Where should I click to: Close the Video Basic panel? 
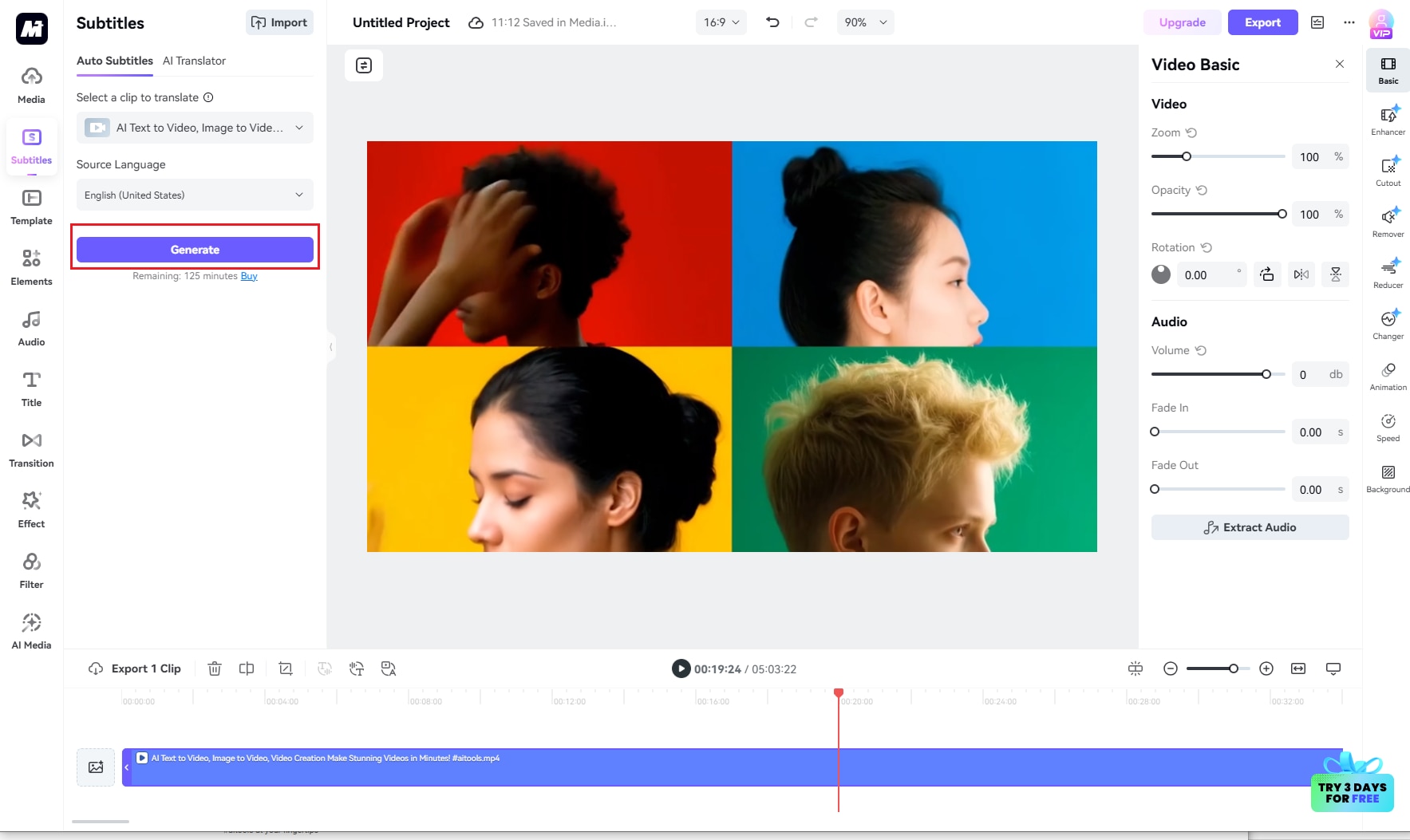(x=1340, y=64)
